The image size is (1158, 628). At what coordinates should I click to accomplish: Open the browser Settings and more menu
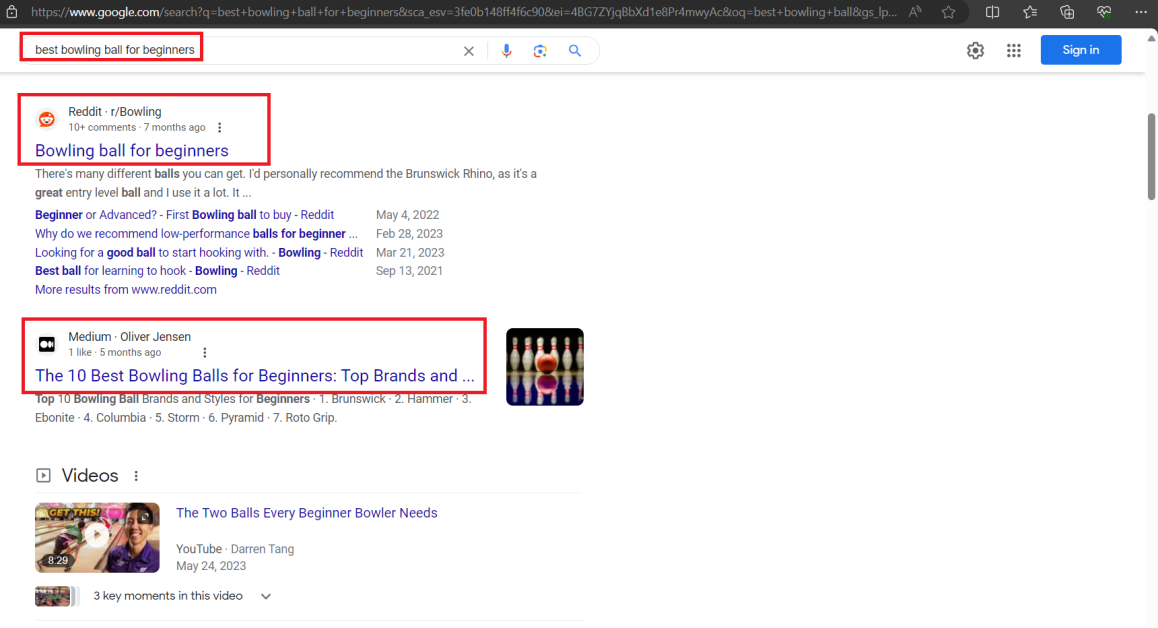click(1141, 12)
